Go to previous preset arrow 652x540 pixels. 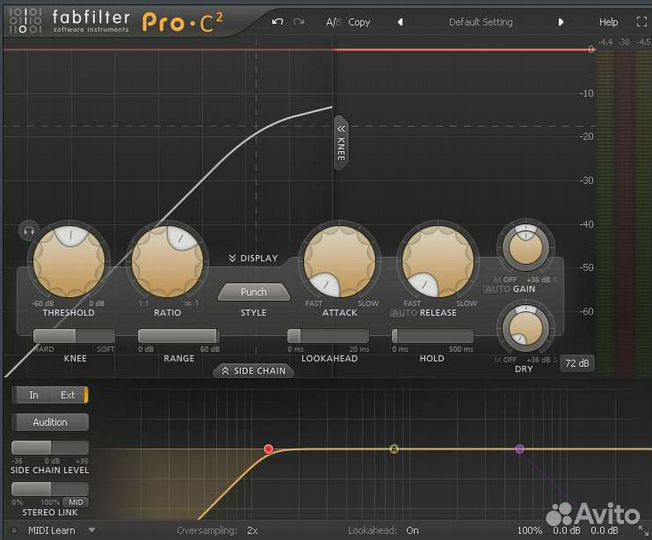click(400, 22)
